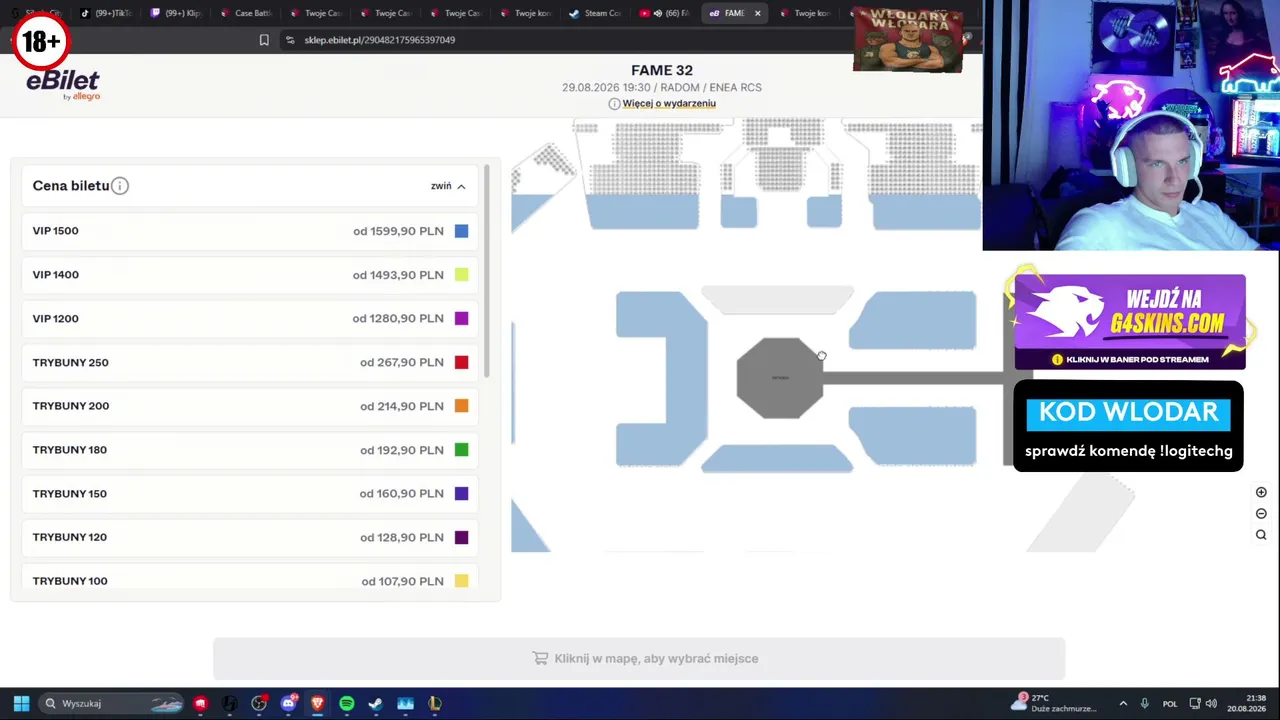Open site settings icon beside the URL

point(290,40)
